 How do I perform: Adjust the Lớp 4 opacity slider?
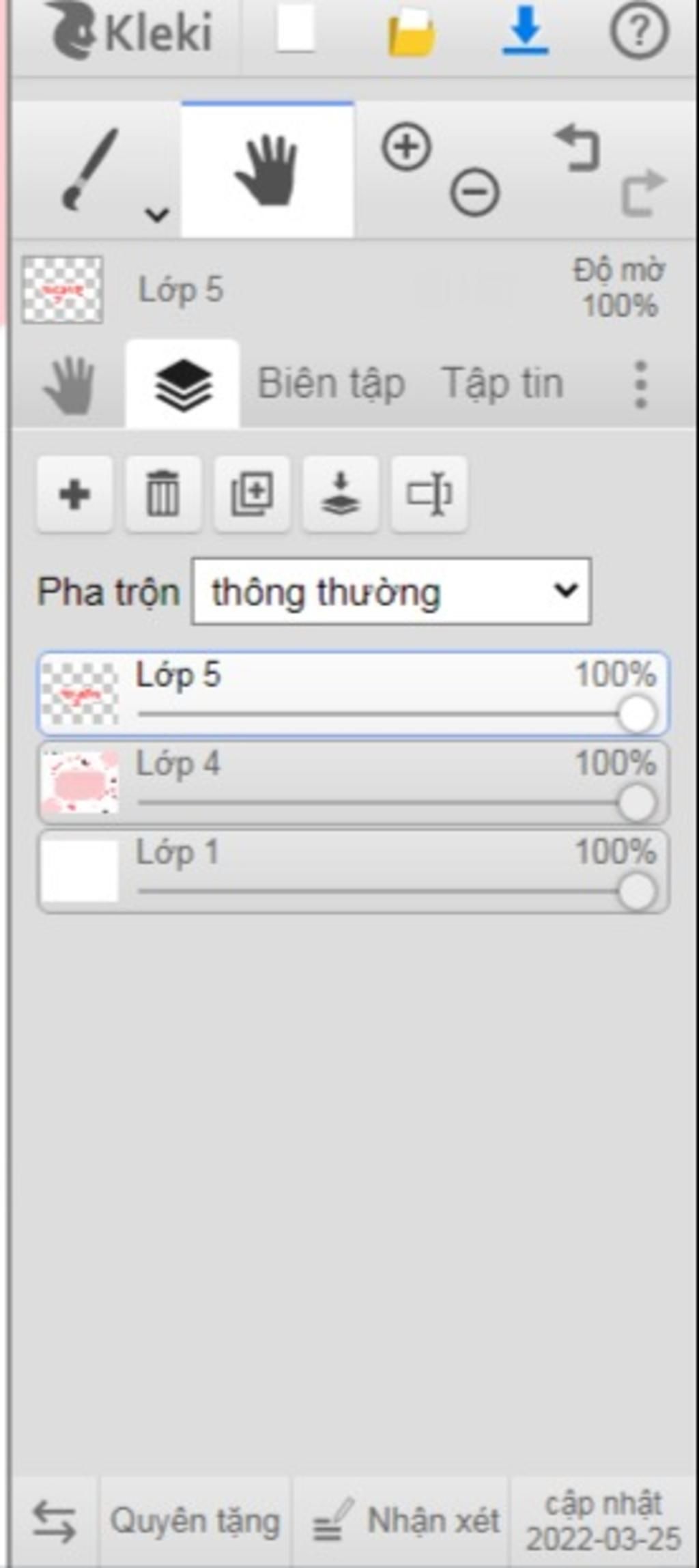396,803
